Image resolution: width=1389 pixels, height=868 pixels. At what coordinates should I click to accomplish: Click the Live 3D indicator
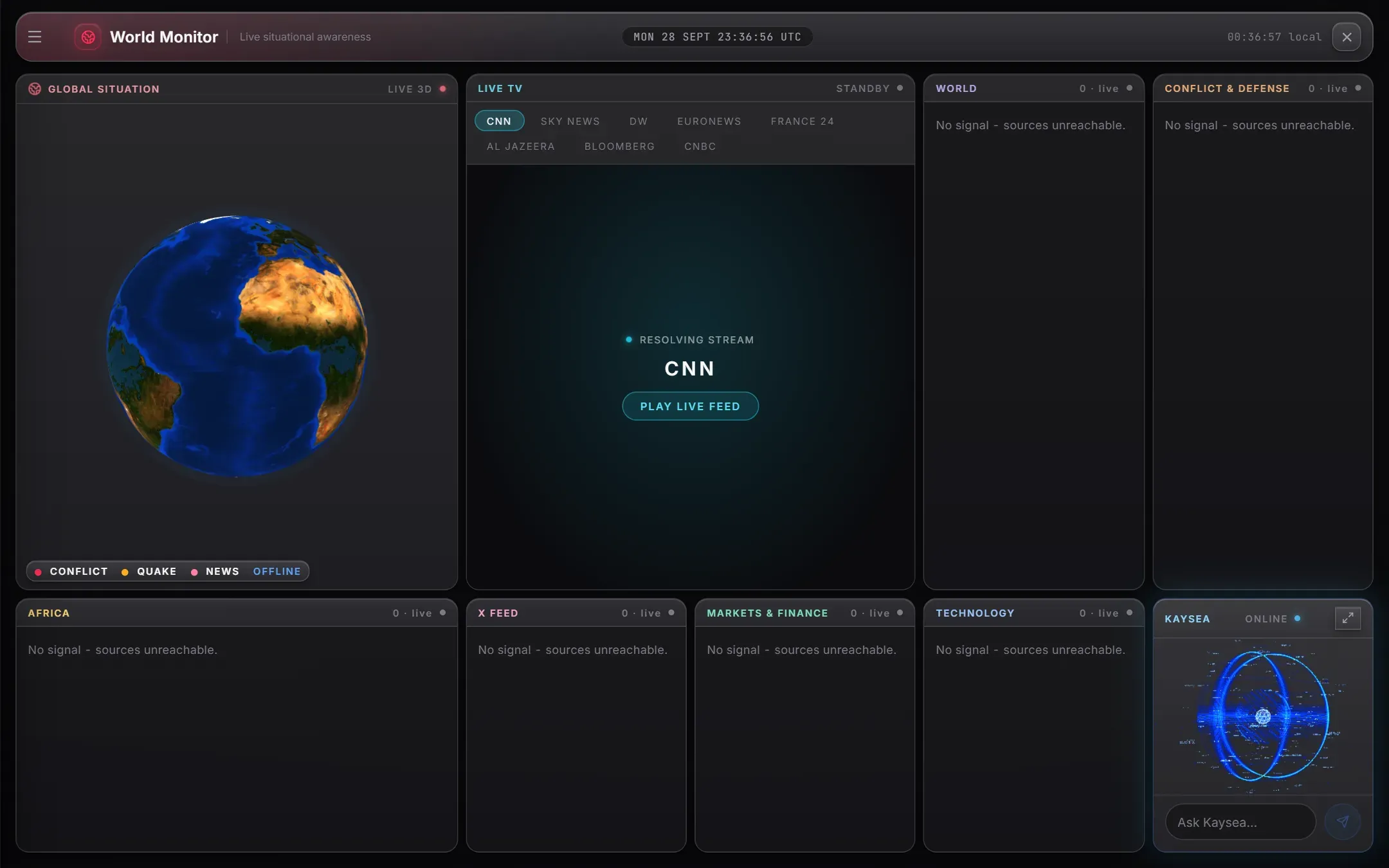[x=417, y=89]
